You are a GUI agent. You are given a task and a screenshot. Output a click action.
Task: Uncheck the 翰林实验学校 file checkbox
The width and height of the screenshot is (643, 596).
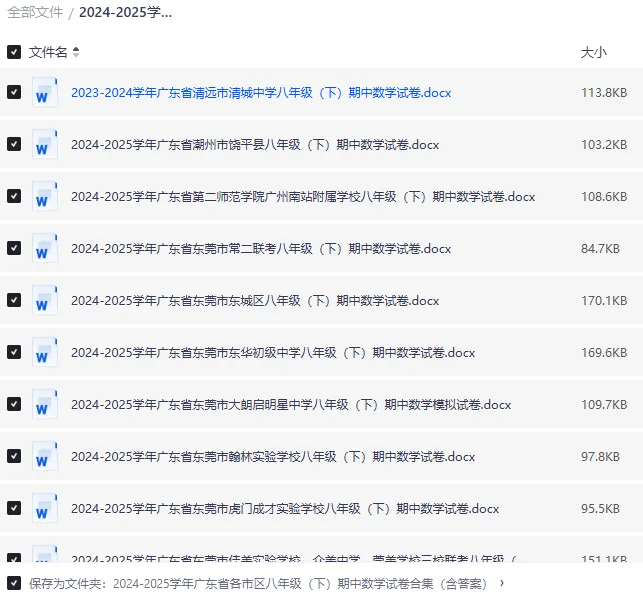pyautogui.click(x=14, y=456)
